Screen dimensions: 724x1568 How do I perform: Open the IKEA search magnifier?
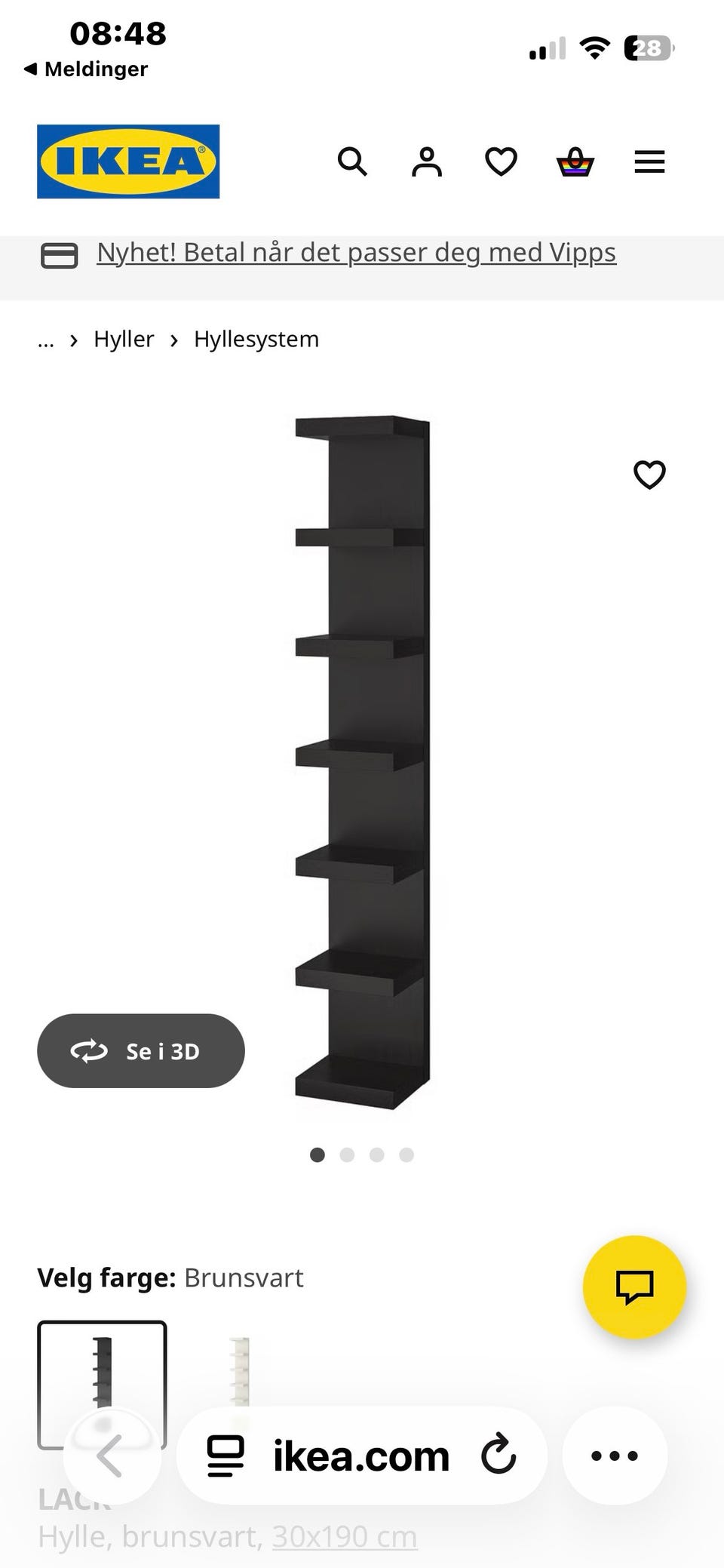tap(351, 161)
